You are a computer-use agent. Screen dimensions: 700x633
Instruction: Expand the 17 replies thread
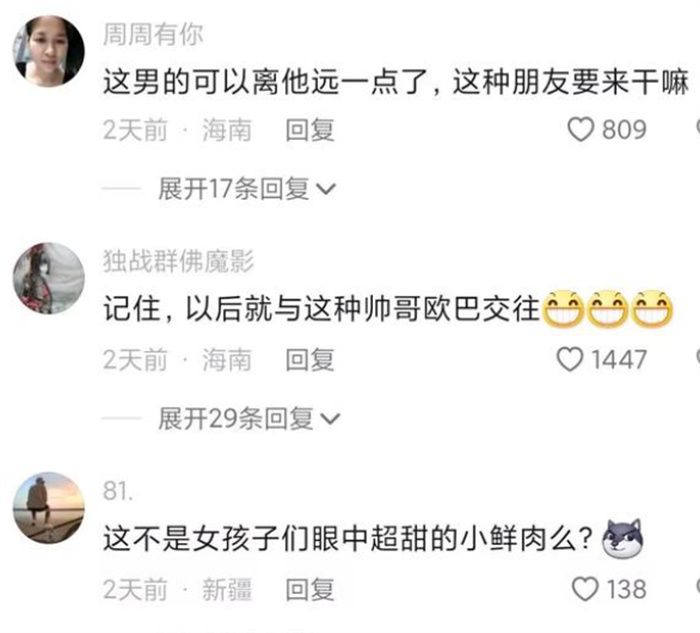[246, 189]
